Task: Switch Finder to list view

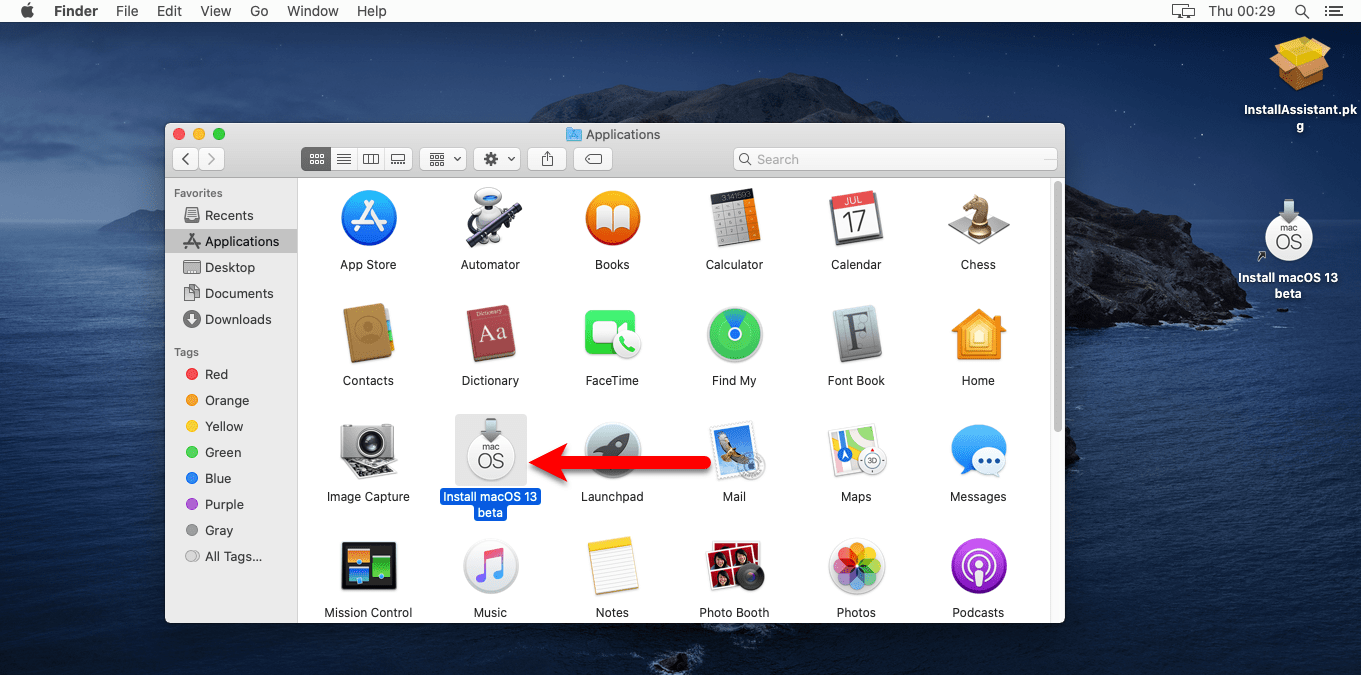Action: (x=344, y=159)
